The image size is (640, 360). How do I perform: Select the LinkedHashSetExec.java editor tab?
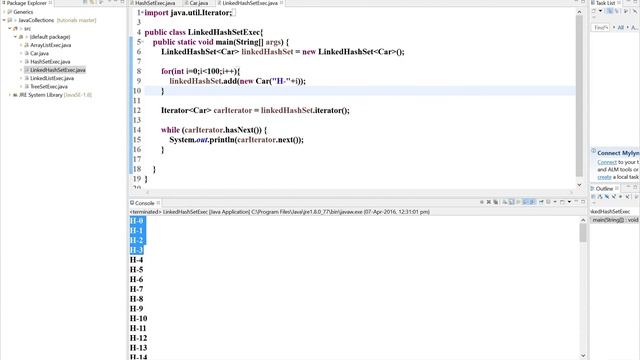click(x=249, y=3)
